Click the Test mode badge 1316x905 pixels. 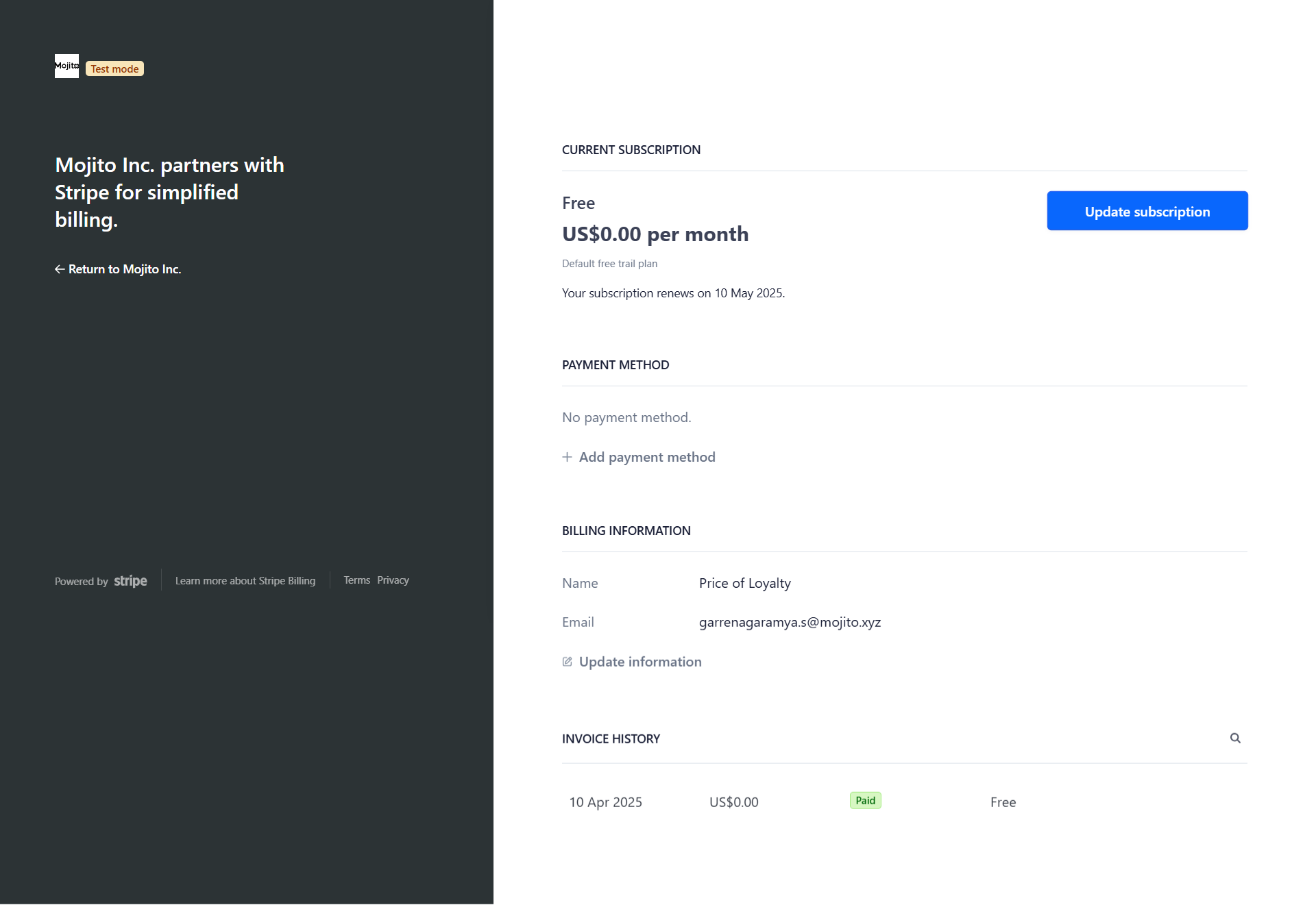tap(114, 69)
